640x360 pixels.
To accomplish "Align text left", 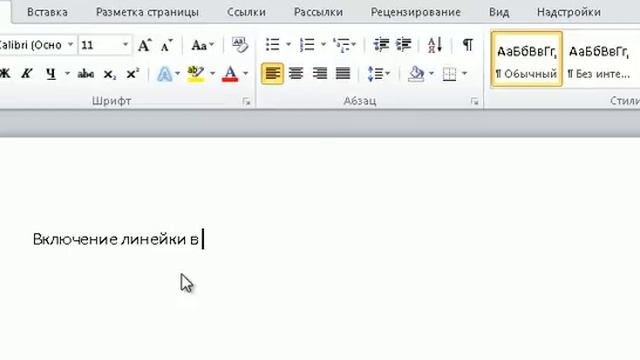I will [x=272, y=73].
